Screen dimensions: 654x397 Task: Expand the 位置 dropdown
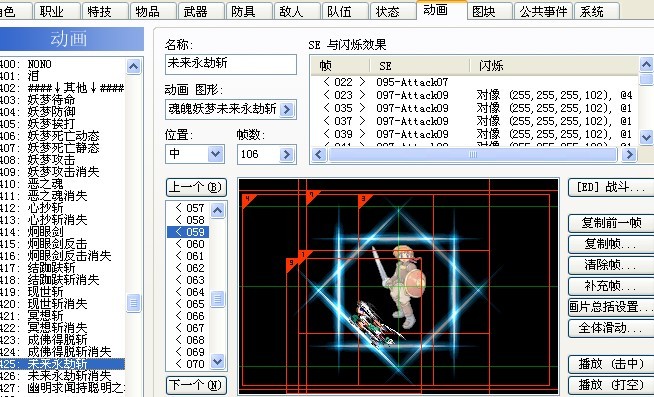click(x=215, y=154)
